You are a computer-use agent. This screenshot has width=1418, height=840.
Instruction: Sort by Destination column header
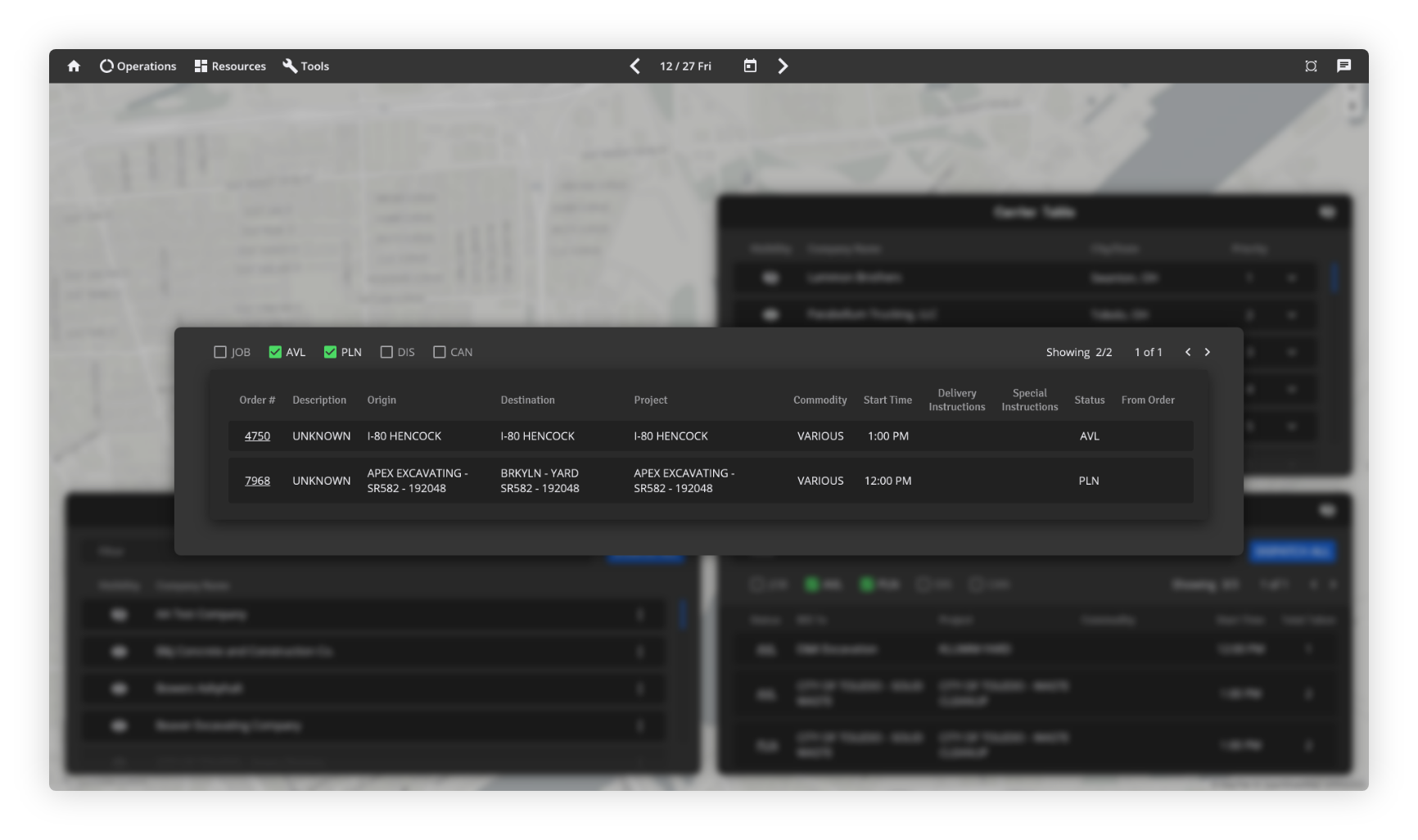click(x=527, y=400)
